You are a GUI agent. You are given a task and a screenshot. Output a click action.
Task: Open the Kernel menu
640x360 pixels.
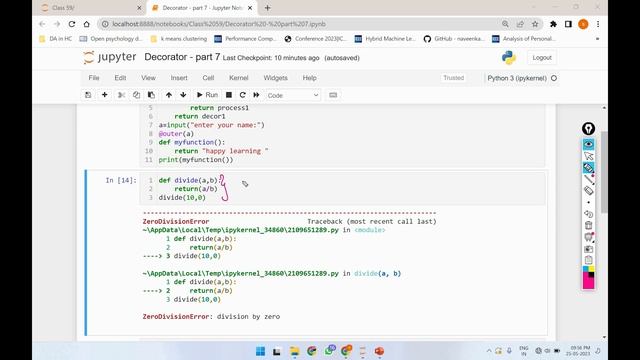pyautogui.click(x=239, y=78)
